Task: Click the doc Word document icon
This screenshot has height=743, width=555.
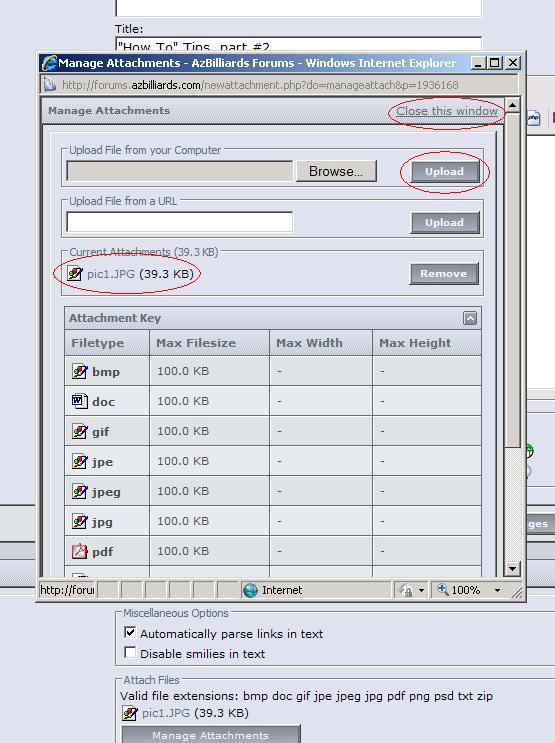Action: click(80, 401)
